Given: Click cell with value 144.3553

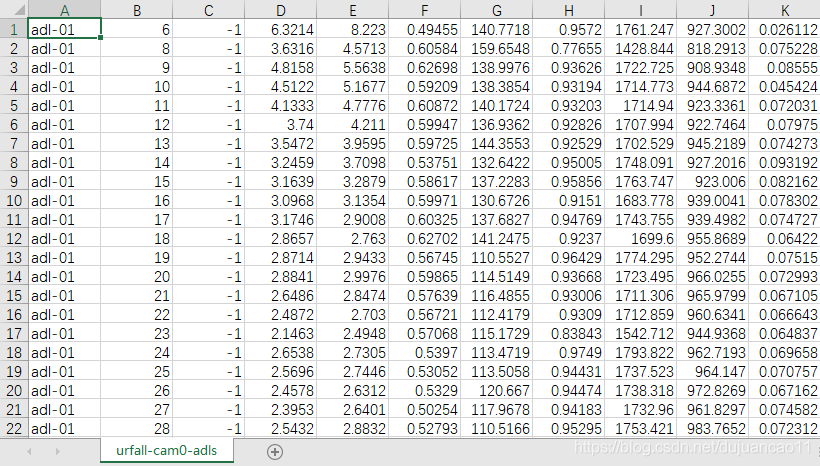Looking at the screenshot, I should (x=496, y=144).
